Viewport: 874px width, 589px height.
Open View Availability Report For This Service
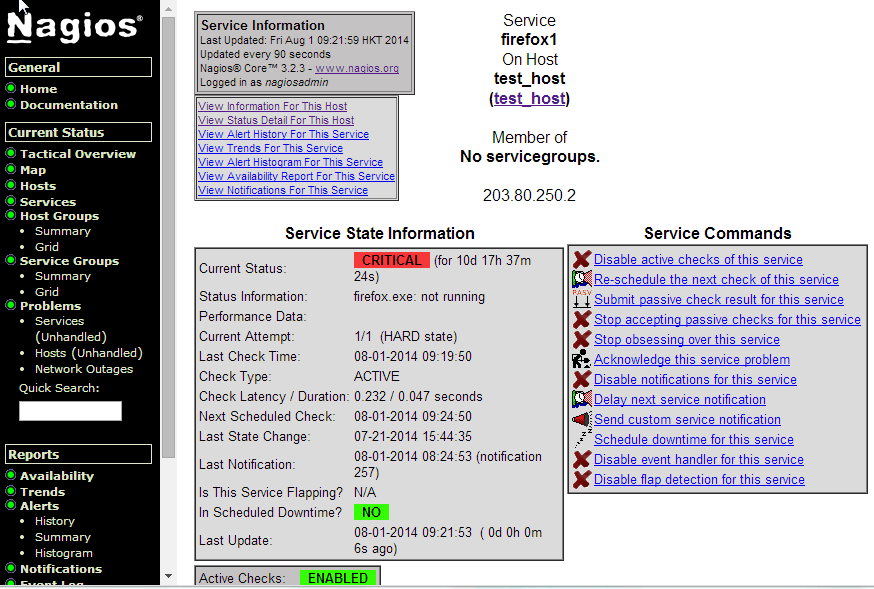(297, 176)
